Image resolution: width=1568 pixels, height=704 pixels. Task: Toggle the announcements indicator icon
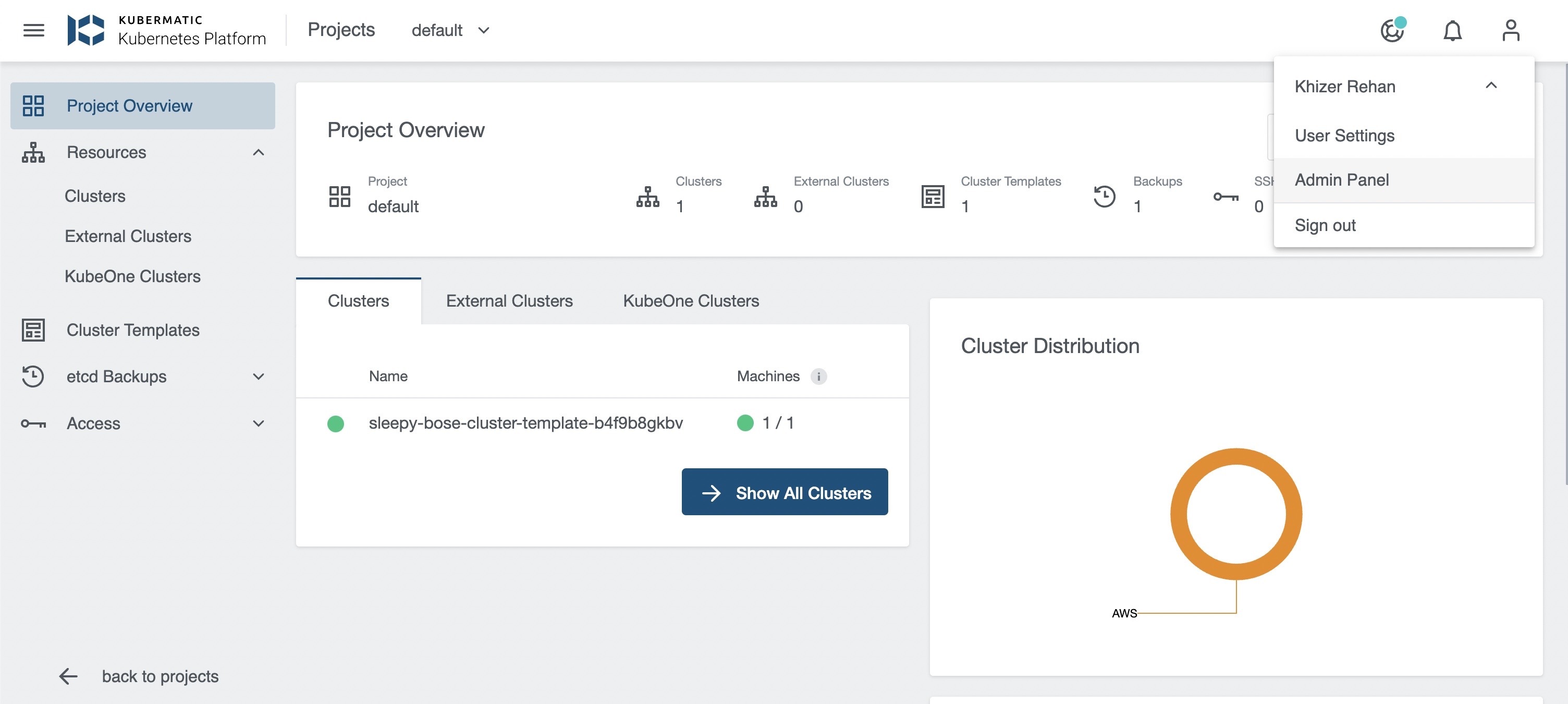tap(1393, 30)
